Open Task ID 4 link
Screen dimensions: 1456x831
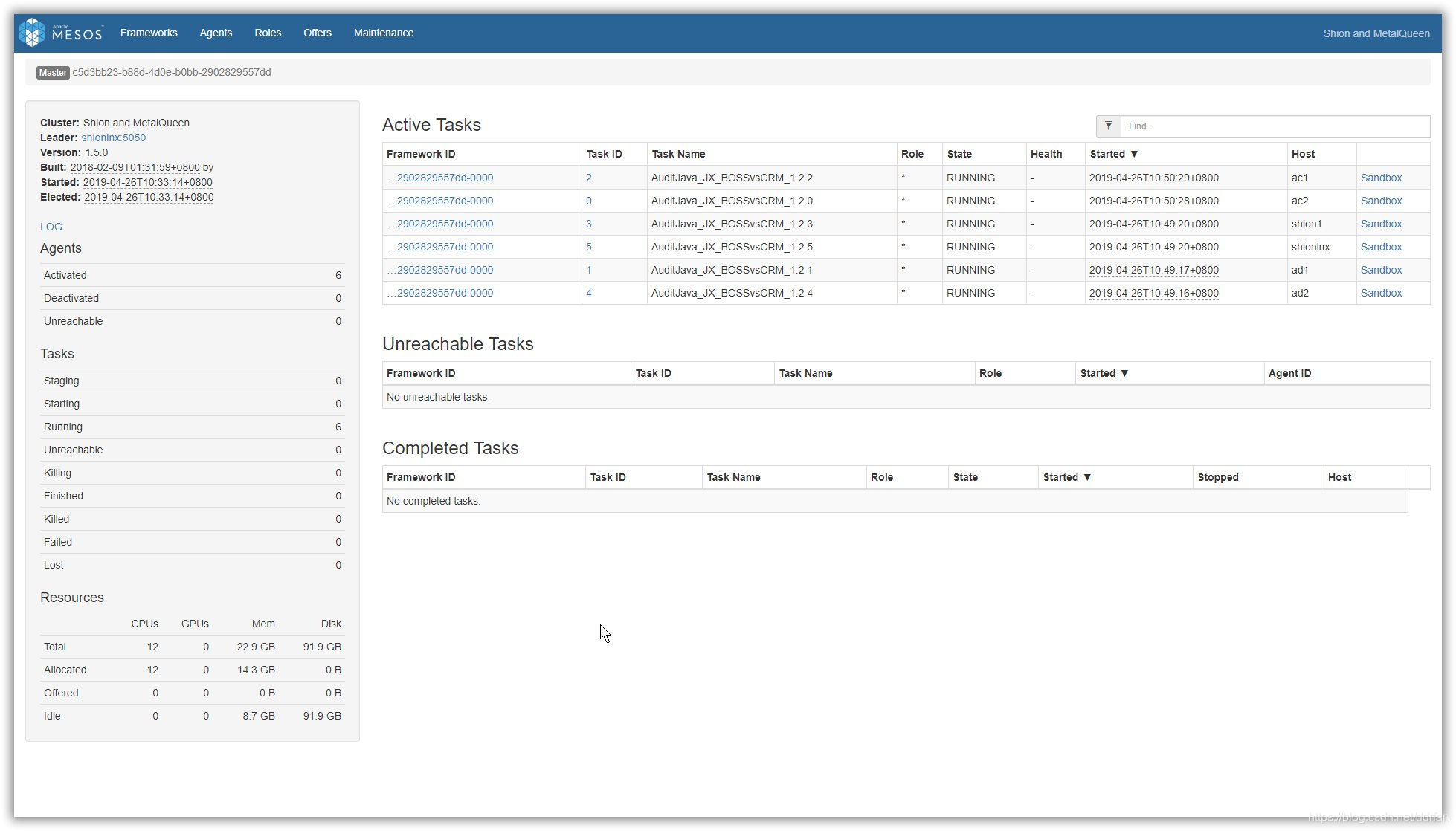click(x=589, y=293)
